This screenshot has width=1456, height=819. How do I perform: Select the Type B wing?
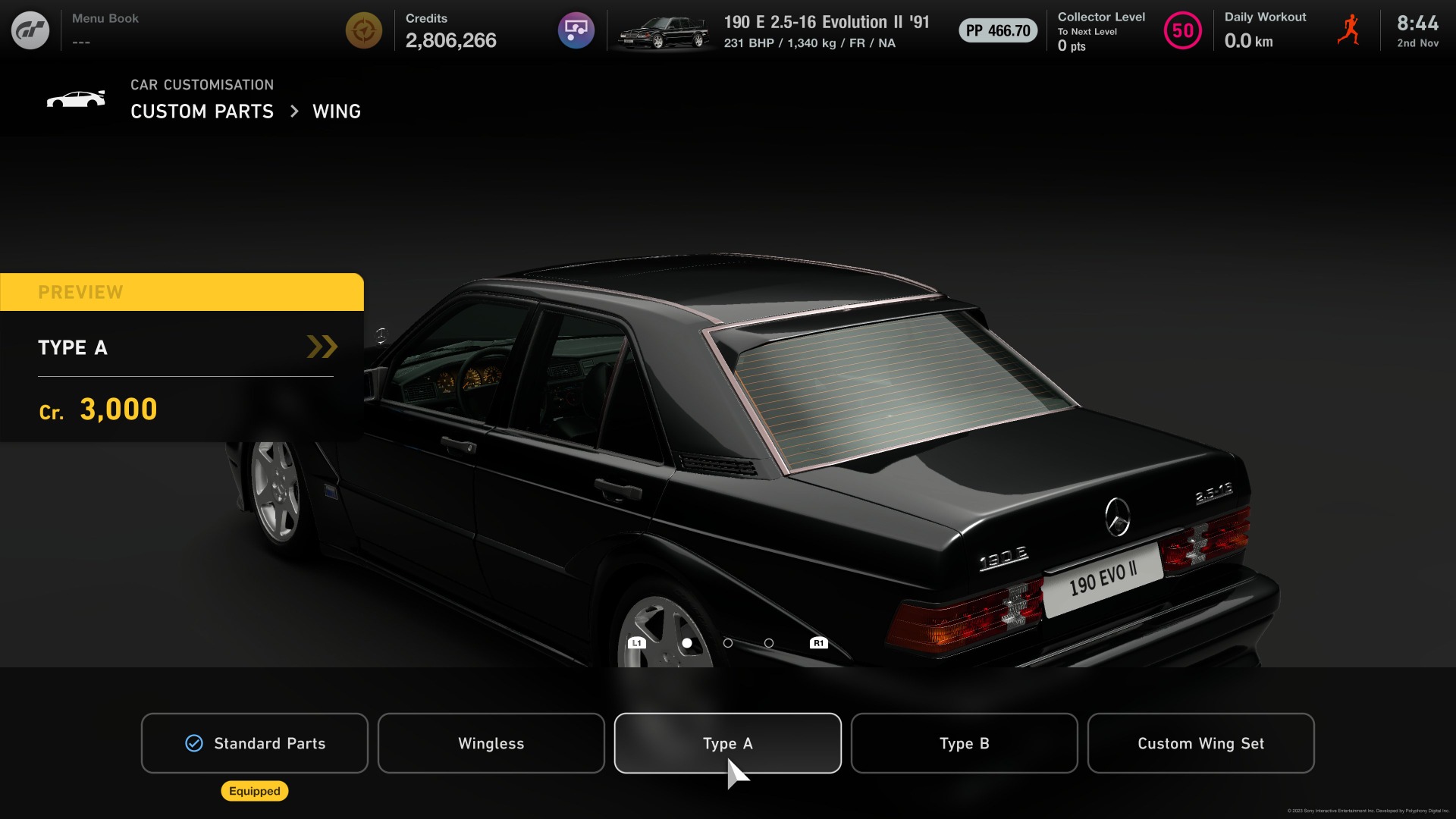coord(965,743)
